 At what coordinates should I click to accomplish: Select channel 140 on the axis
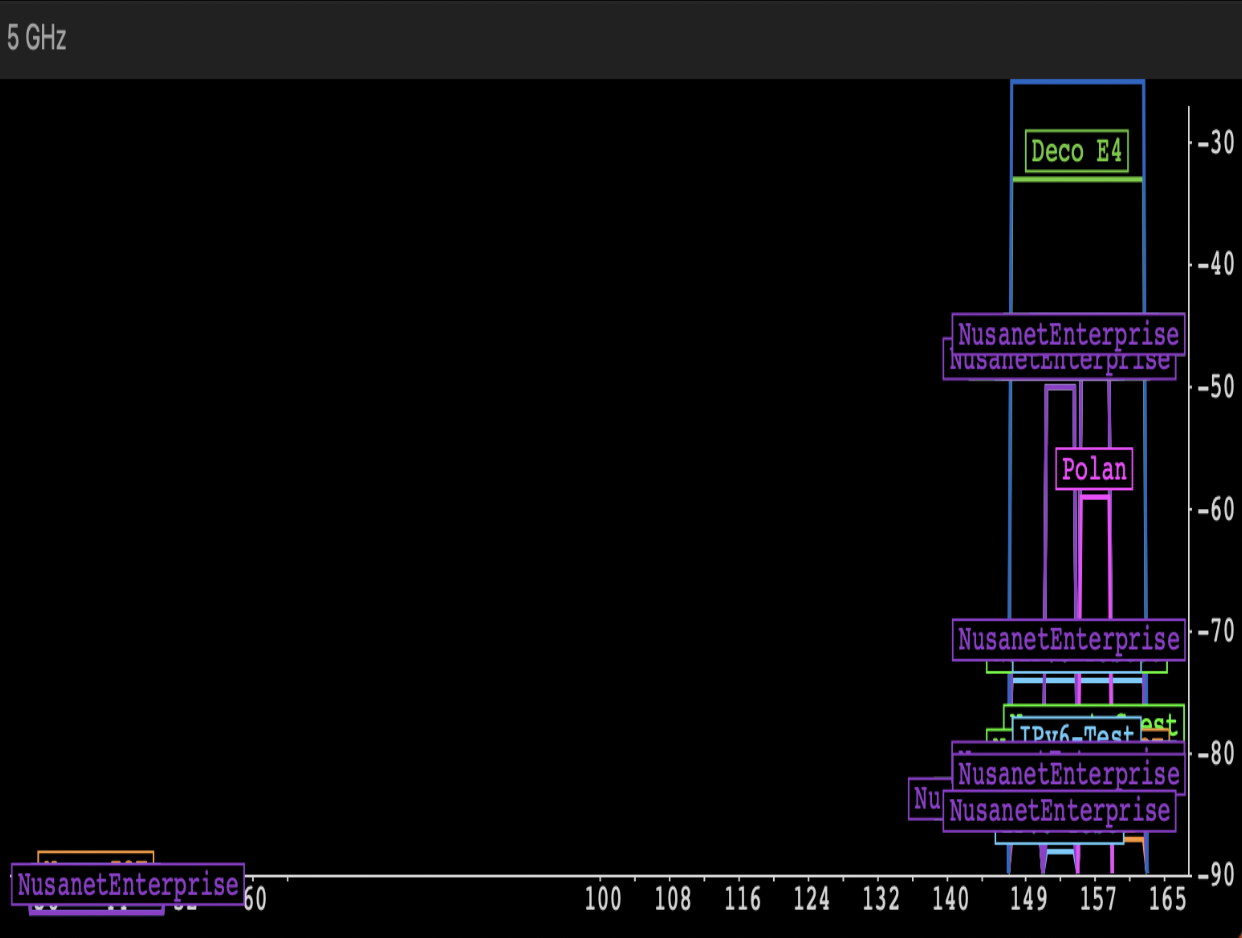pyautogui.click(x=950, y=900)
